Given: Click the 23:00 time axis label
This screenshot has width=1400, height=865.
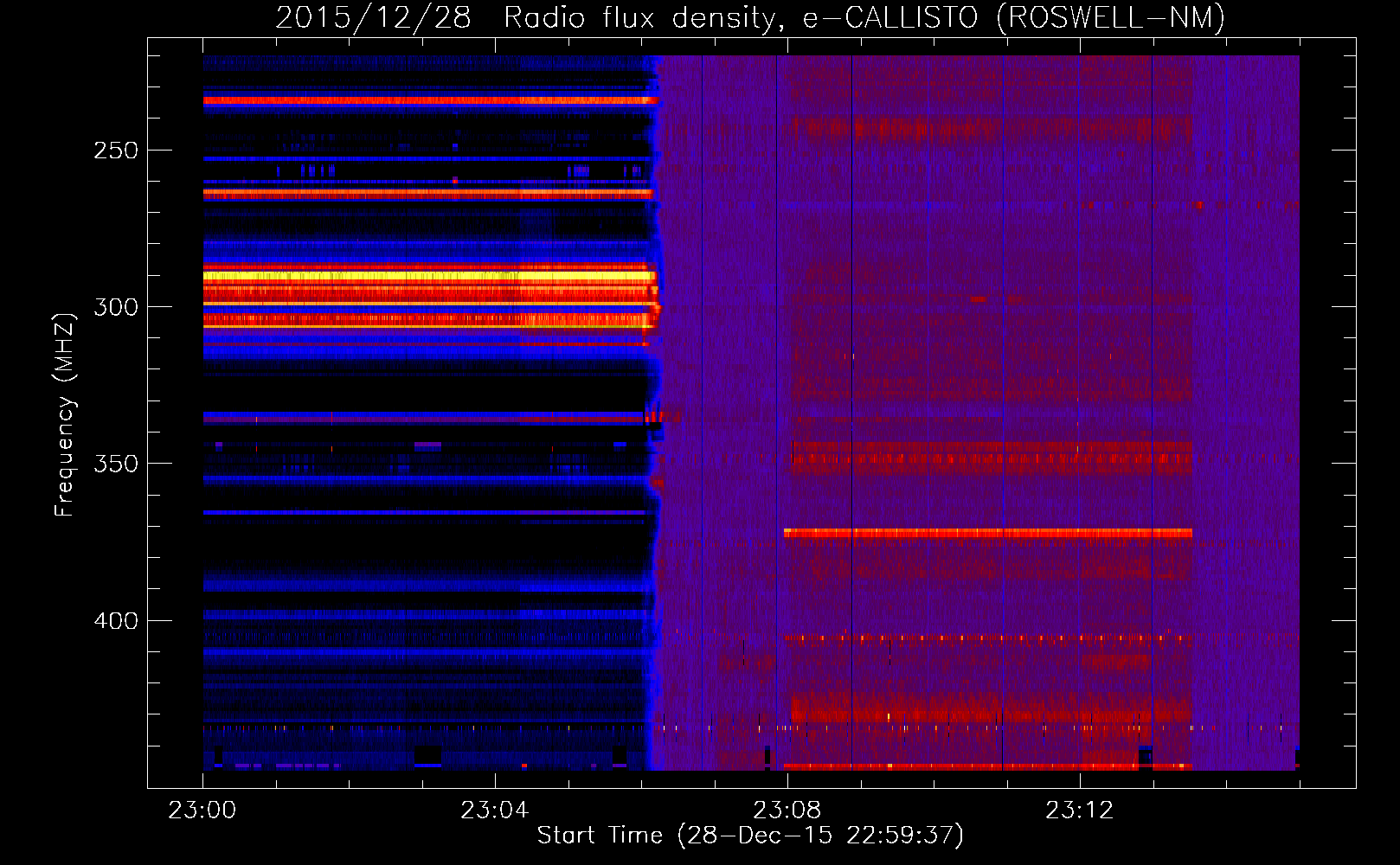Looking at the screenshot, I should click(202, 811).
